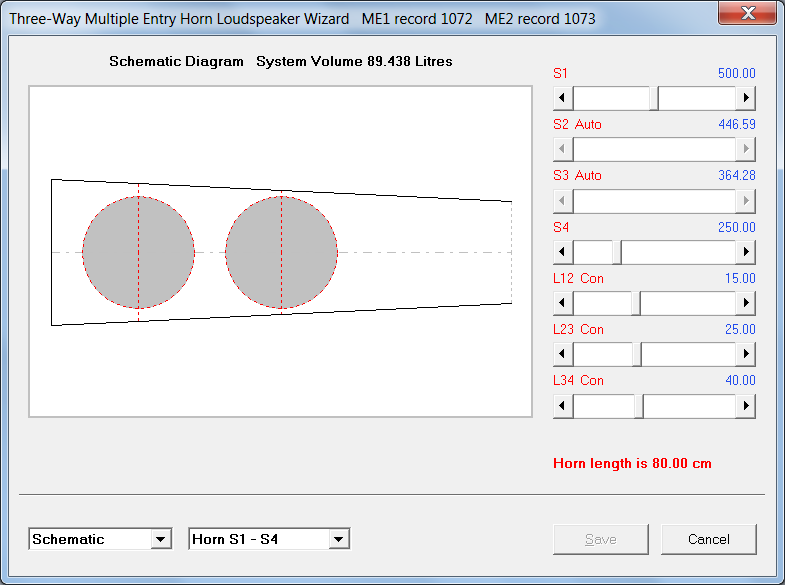Click the S1 slider right arrow

coord(745,98)
